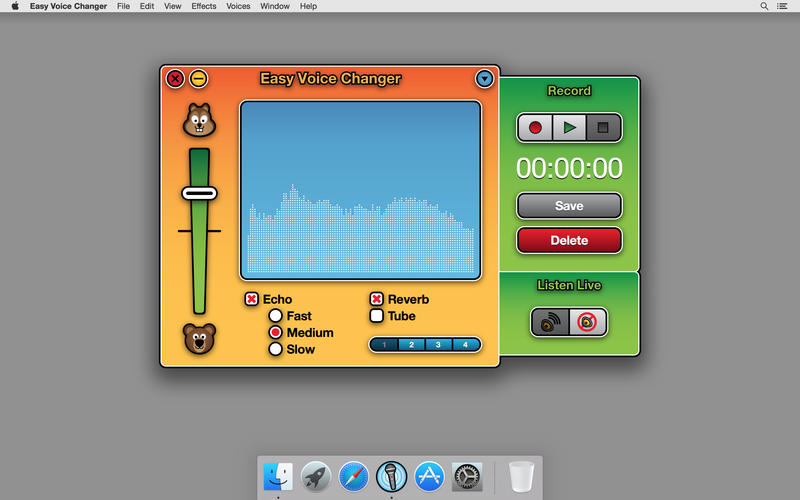
Task: Click the pitch slider handle
Action: tap(199, 192)
